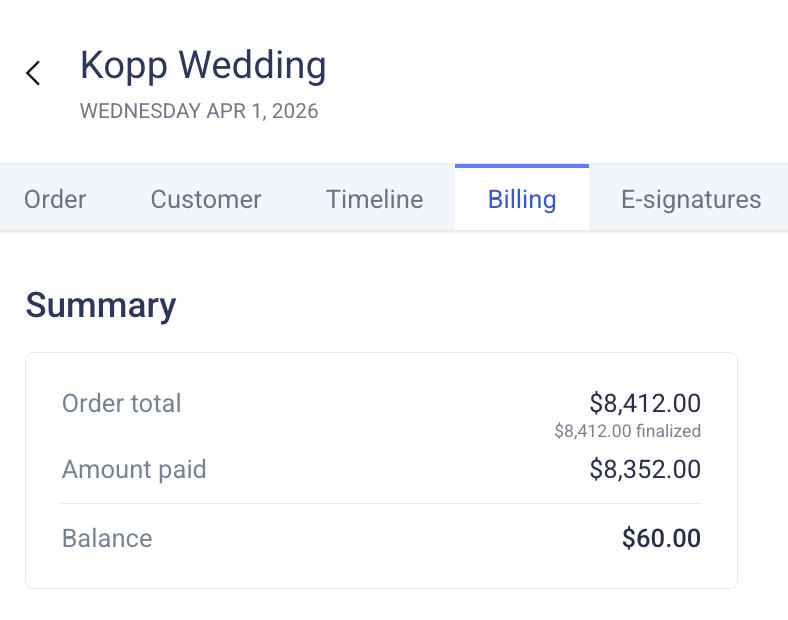Click the $8,412.00 finalized note
The width and height of the screenshot is (788, 620).
[x=628, y=432]
